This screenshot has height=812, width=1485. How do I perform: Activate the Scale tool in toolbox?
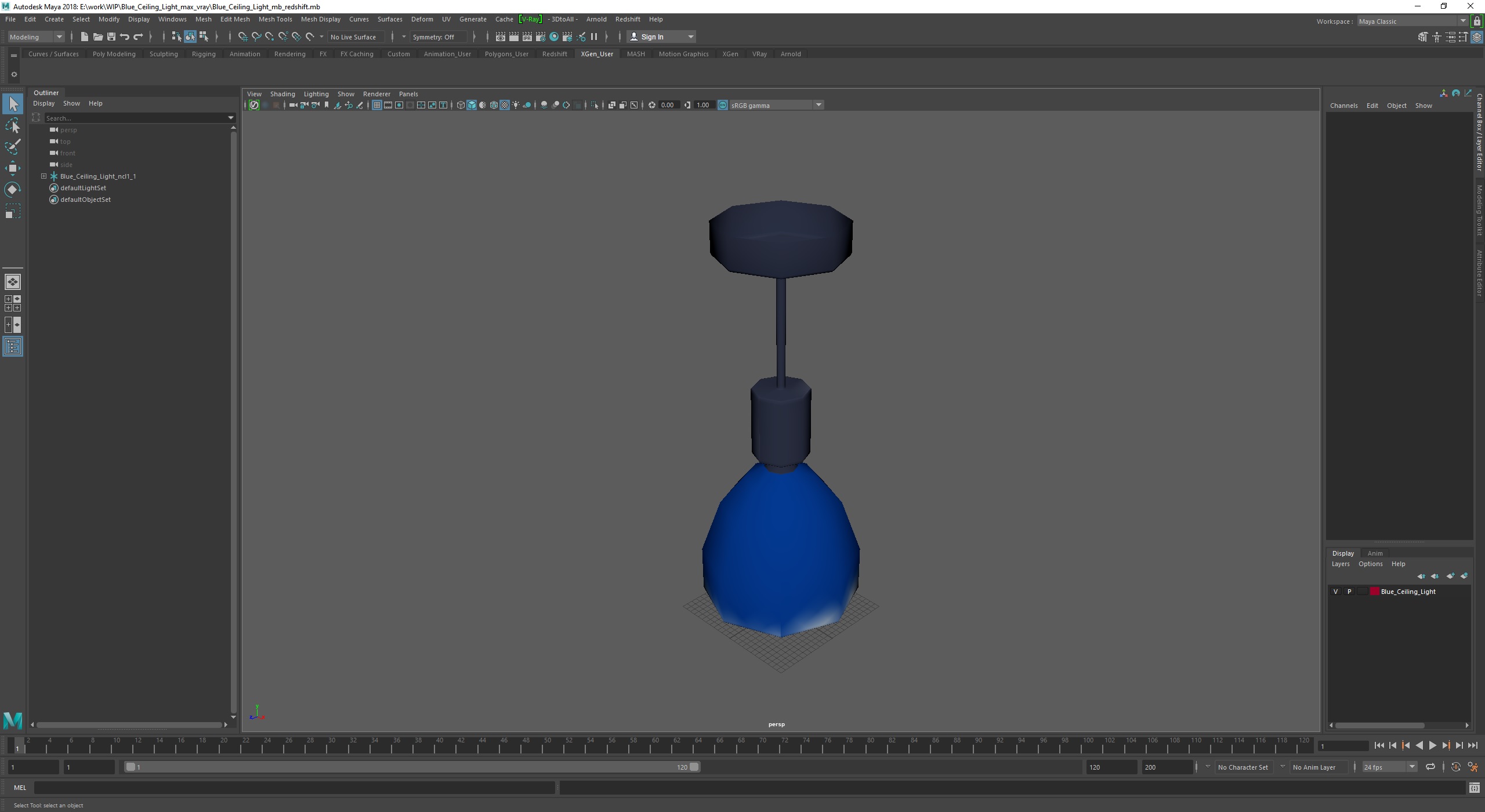(x=13, y=211)
